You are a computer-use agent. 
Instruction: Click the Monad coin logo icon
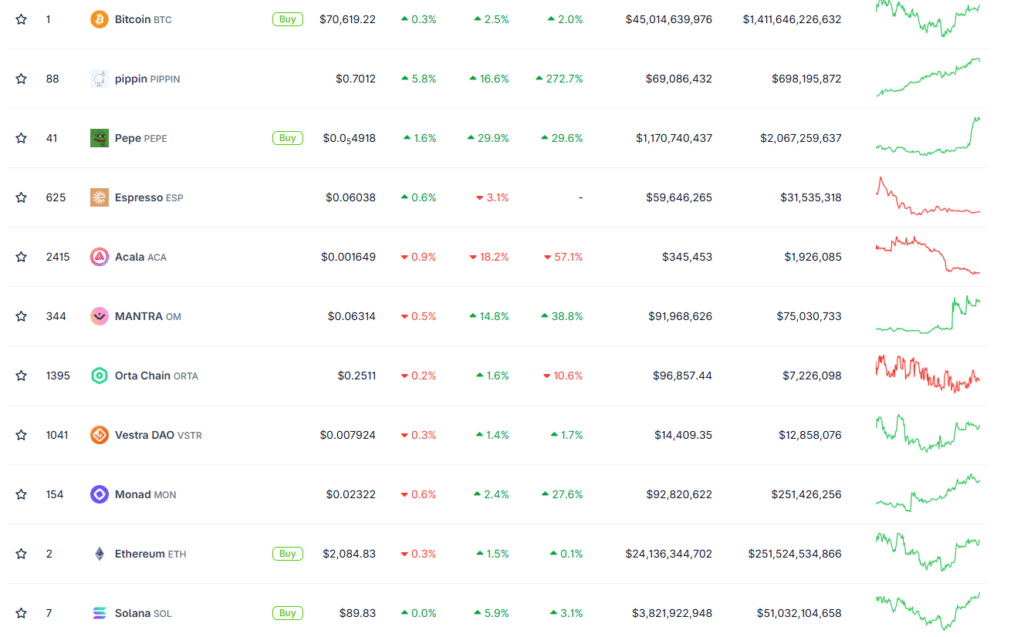coord(99,494)
